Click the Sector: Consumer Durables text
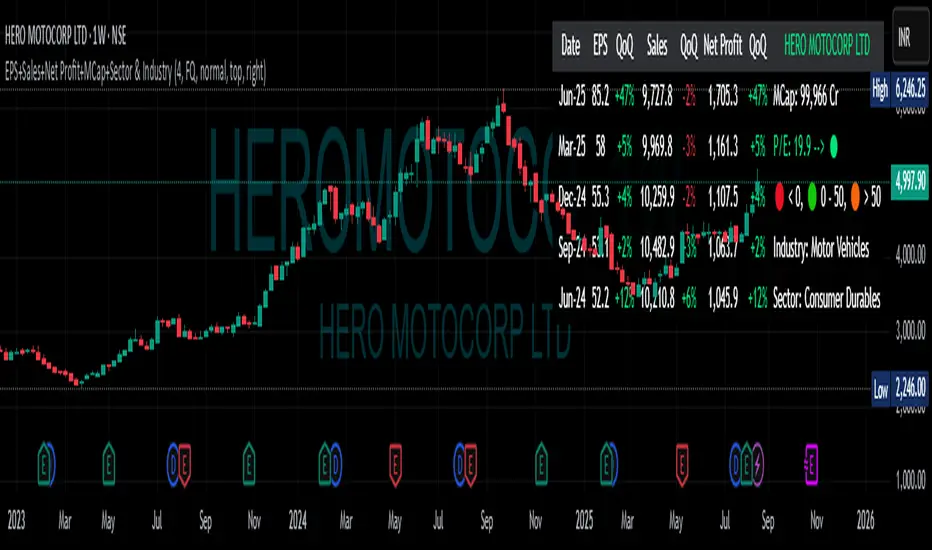Image resolution: width=932 pixels, height=550 pixels. pos(827,298)
